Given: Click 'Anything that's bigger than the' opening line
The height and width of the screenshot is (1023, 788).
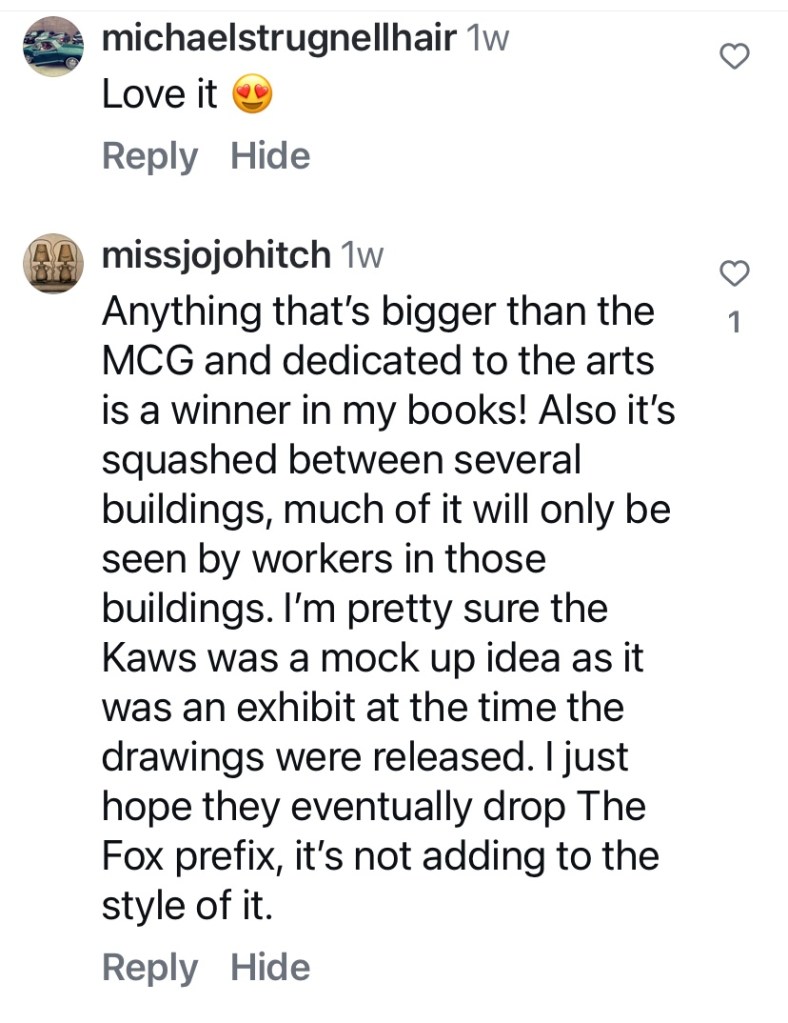Looking at the screenshot, I should 378,312.
